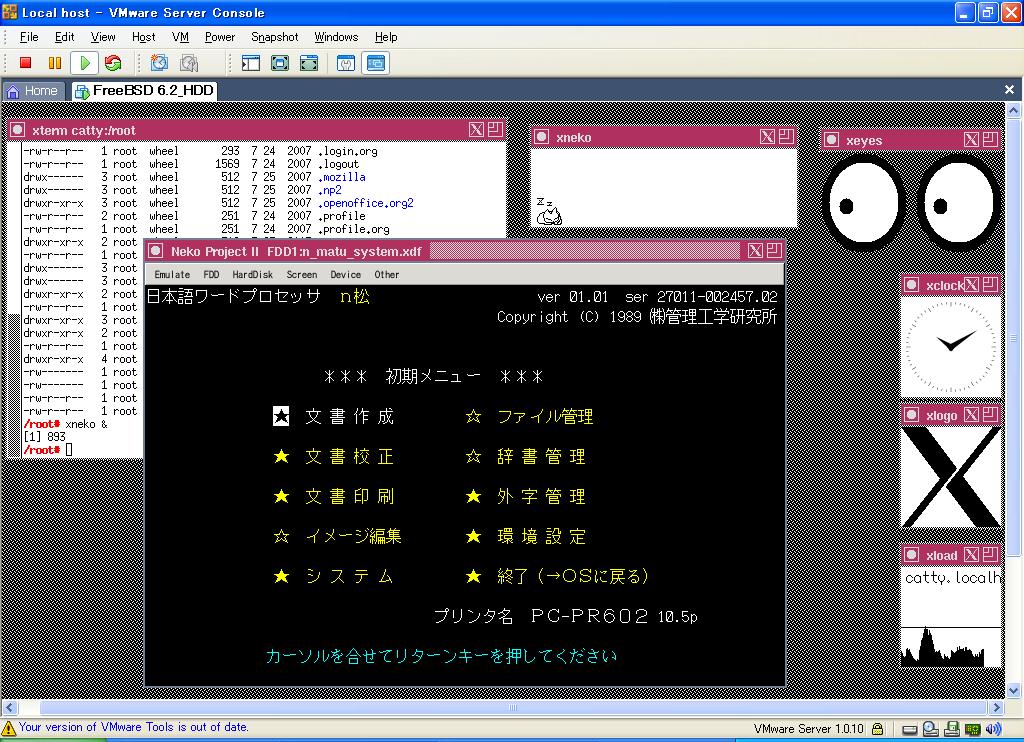This screenshot has width=1024, height=742.
Task: Click the green Power On play icon
Action: tap(84, 63)
